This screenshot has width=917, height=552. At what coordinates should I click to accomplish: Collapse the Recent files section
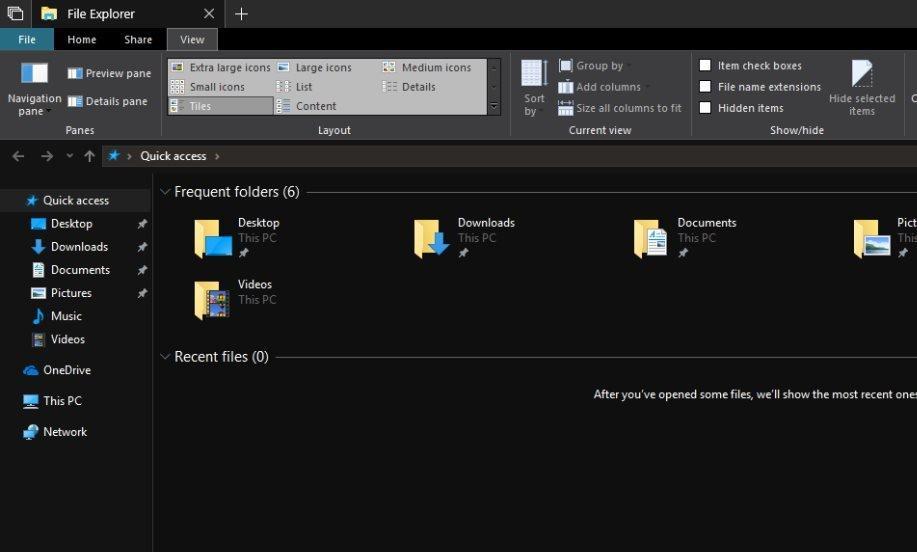pyautogui.click(x=165, y=357)
